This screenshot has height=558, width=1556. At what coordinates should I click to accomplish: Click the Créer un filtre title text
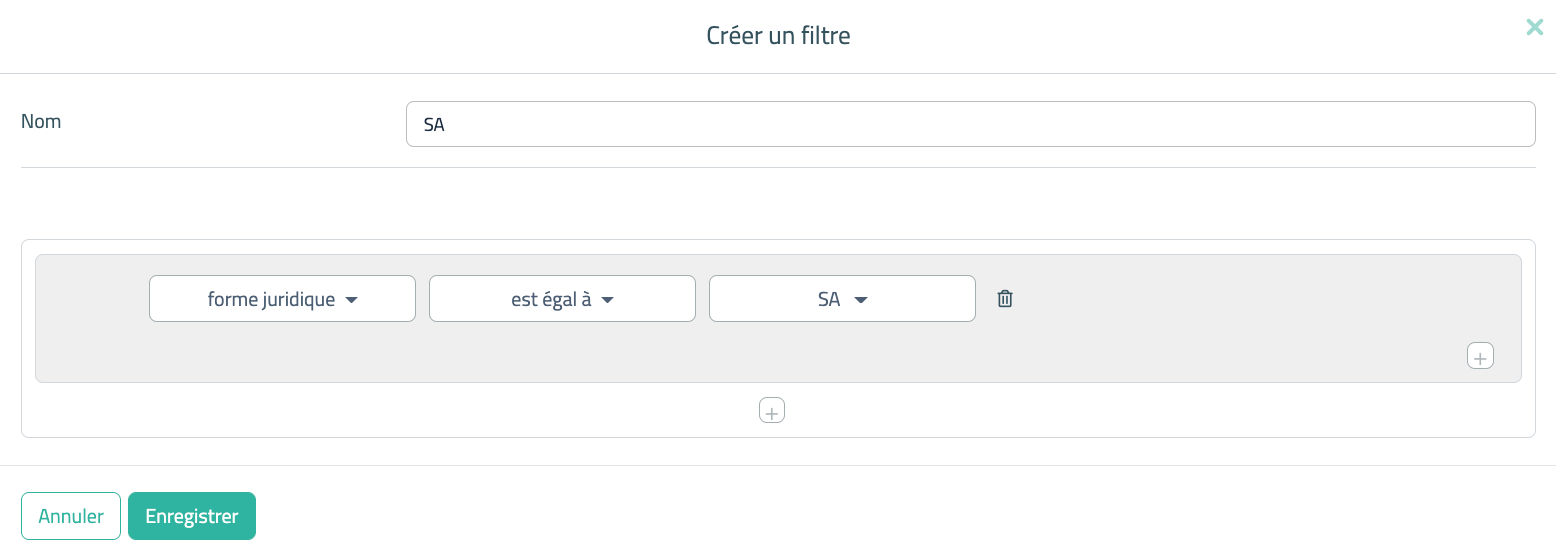pyautogui.click(x=778, y=36)
